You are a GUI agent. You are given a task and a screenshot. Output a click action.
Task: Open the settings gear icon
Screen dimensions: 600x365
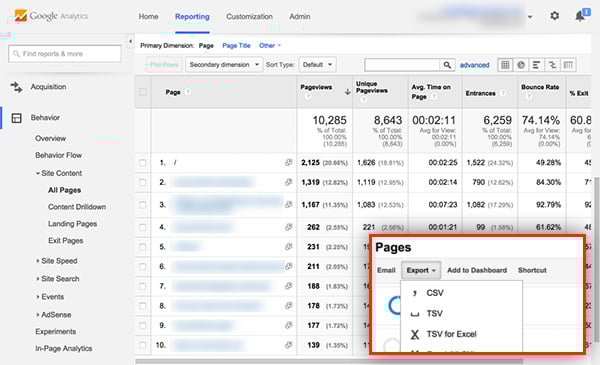tap(554, 16)
